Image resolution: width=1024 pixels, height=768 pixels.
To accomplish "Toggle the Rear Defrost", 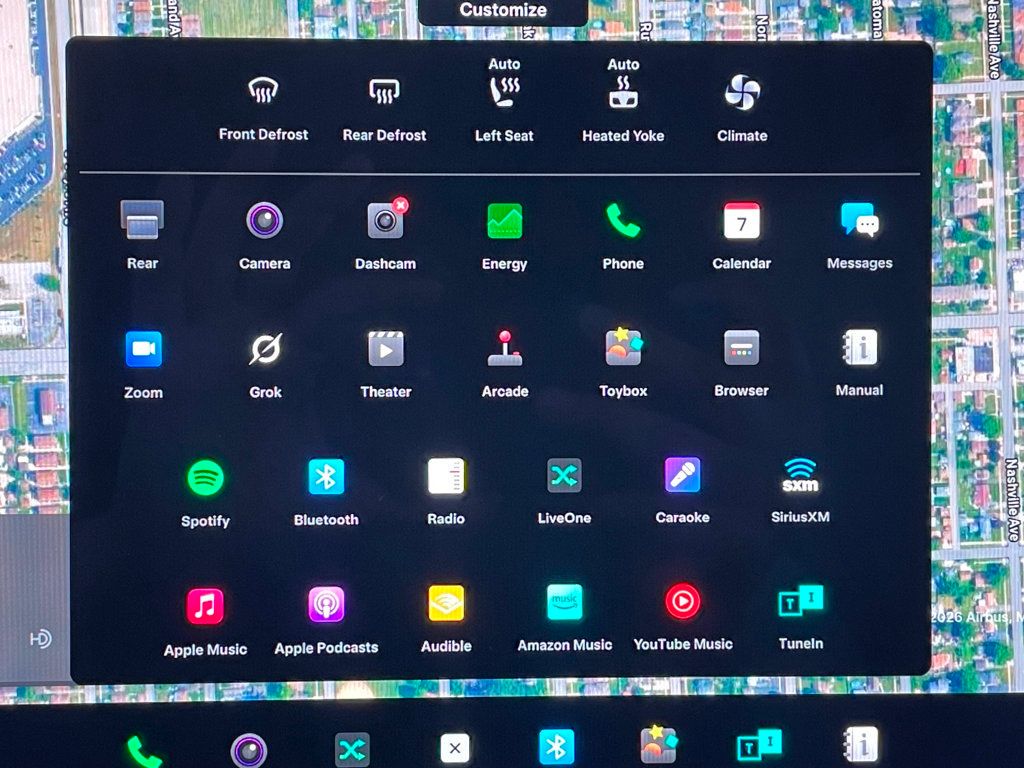I will click(384, 93).
